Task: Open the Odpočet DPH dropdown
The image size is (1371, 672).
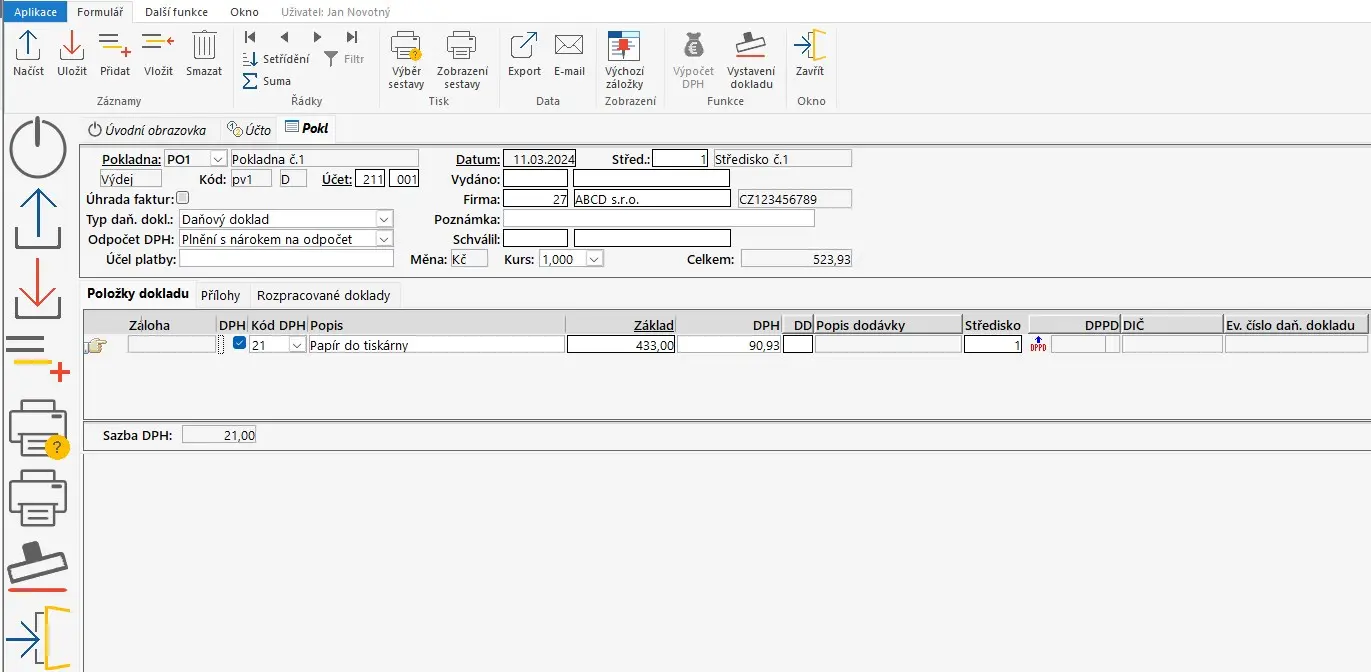Action: 384,239
